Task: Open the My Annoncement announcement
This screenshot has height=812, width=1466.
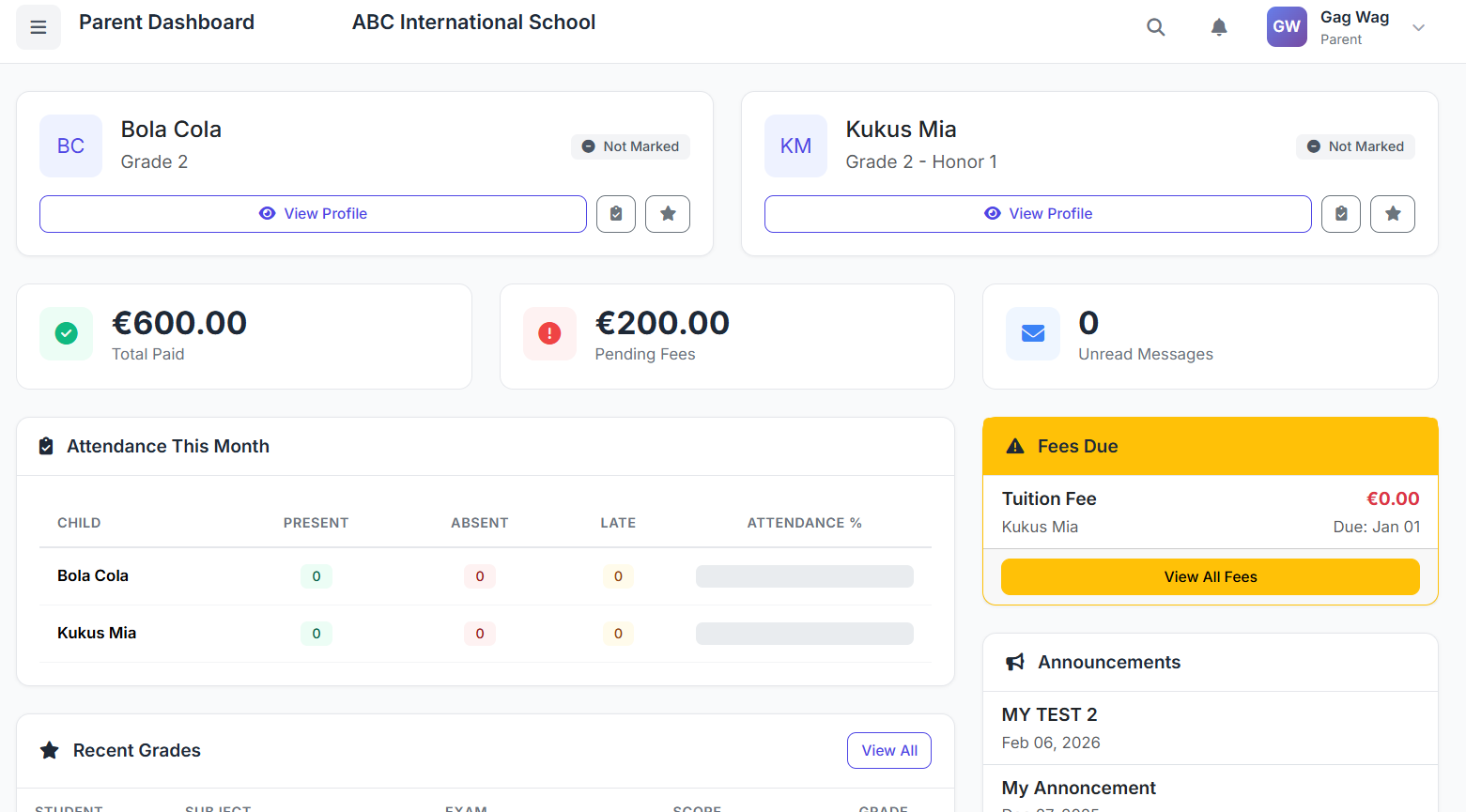Action: pyautogui.click(x=1210, y=789)
